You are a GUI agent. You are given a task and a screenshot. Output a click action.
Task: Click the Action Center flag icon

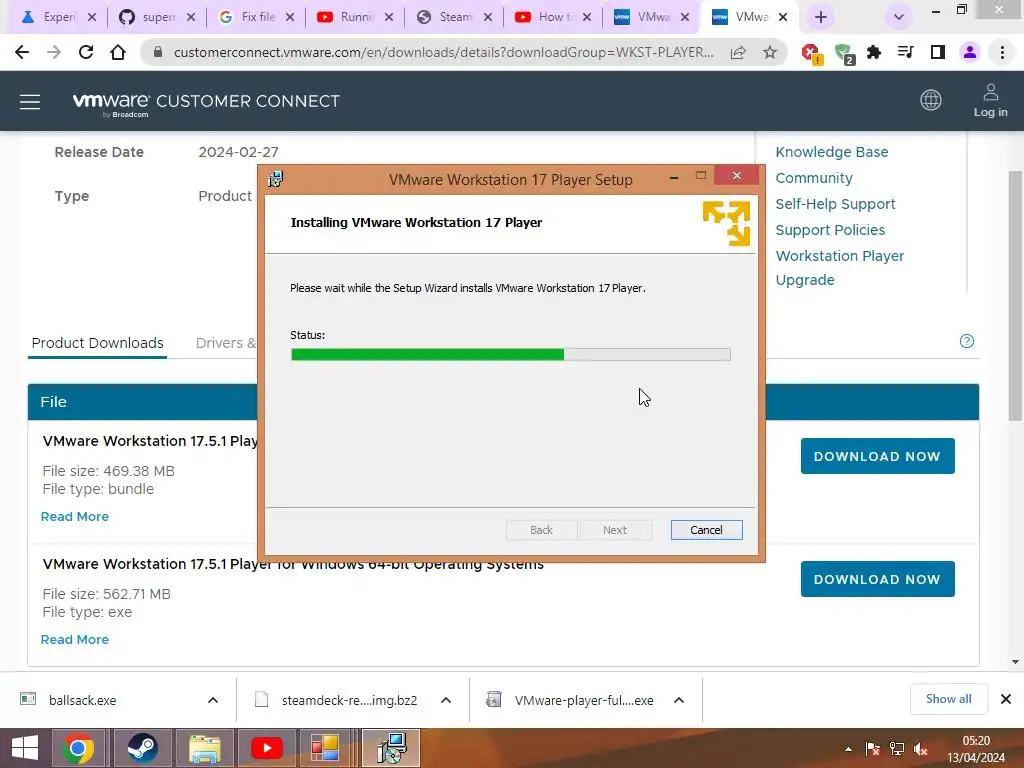click(x=872, y=749)
